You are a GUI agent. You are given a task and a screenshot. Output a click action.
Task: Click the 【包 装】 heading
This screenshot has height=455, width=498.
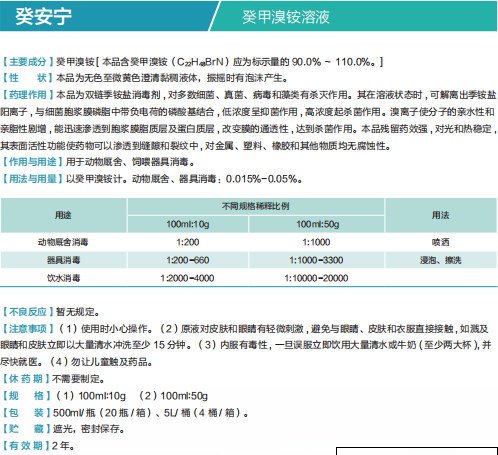click(26, 413)
